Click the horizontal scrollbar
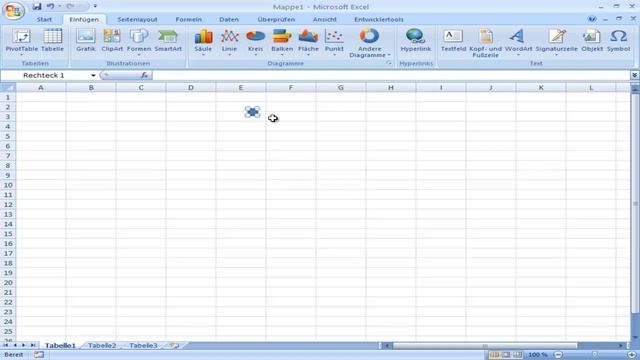The width and height of the screenshot is (640, 360). [485, 346]
